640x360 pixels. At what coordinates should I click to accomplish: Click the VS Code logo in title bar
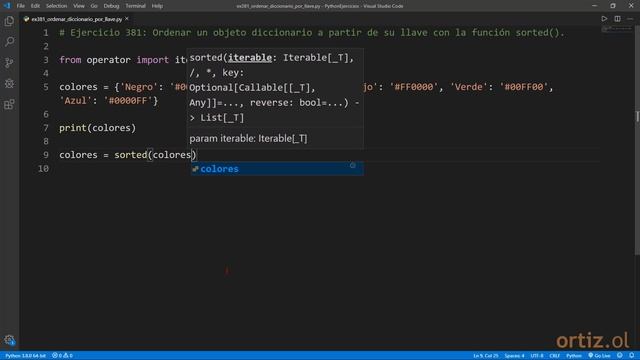click(7, 6)
